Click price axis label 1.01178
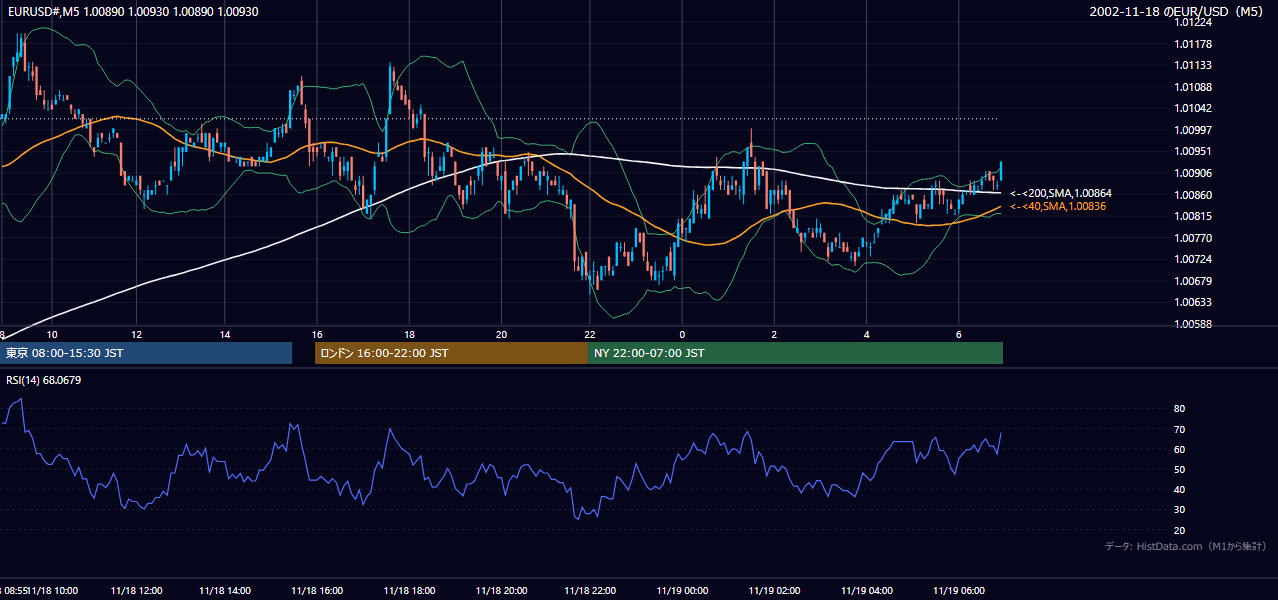1278x600 pixels. pyautogui.click(x=1192, y=44)
